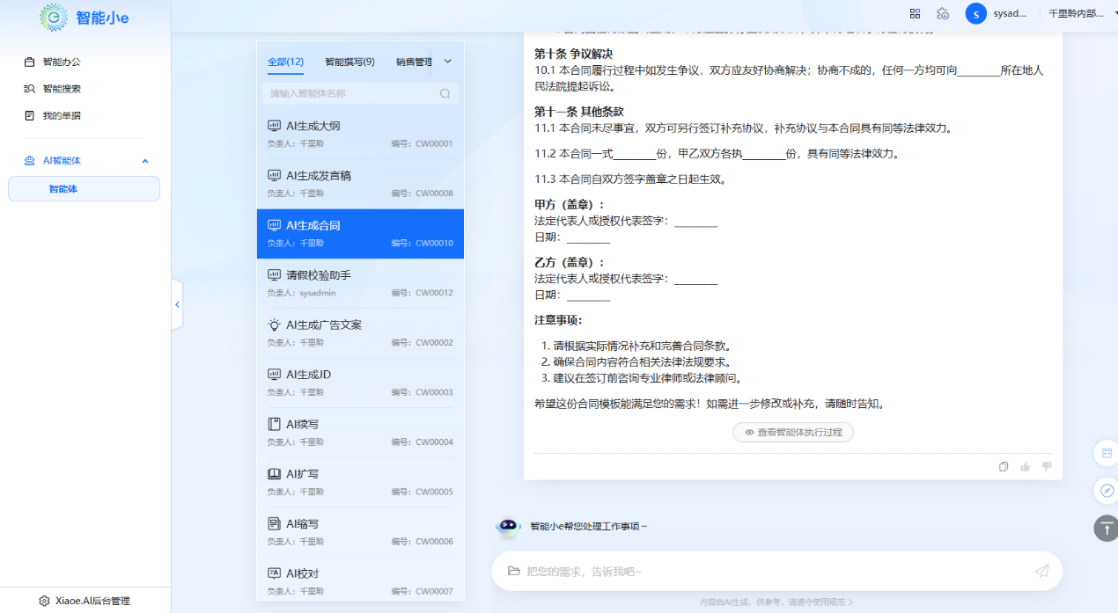Screen dimensions: 1118x613
Task: Click 查看智能体执行过程 button
Action: coord(793,432)
